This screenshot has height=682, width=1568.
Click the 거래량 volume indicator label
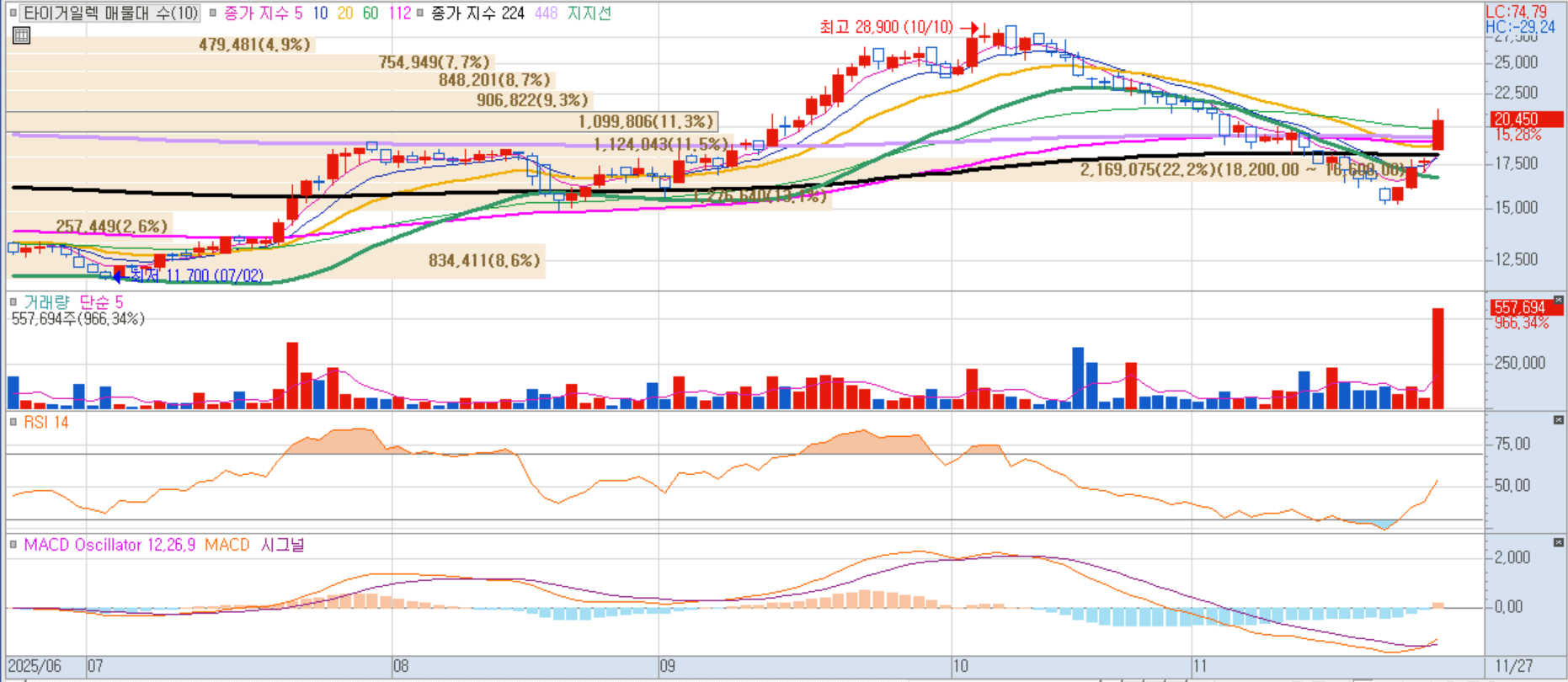point(46,301)
